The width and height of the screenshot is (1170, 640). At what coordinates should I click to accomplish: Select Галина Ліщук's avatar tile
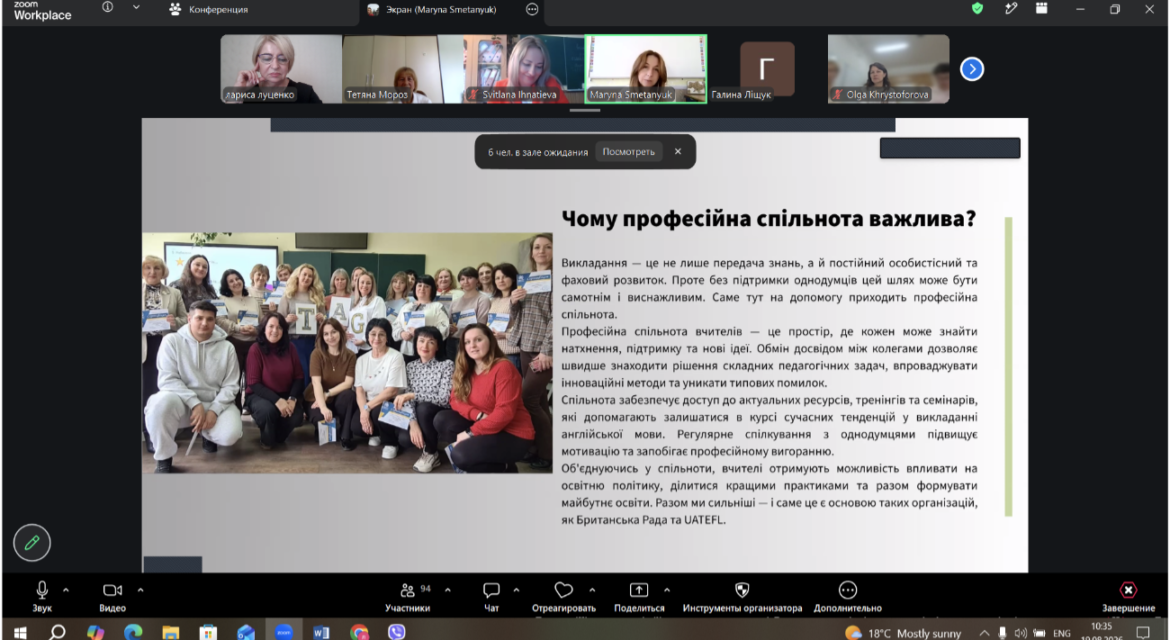[x=767, y=69]
